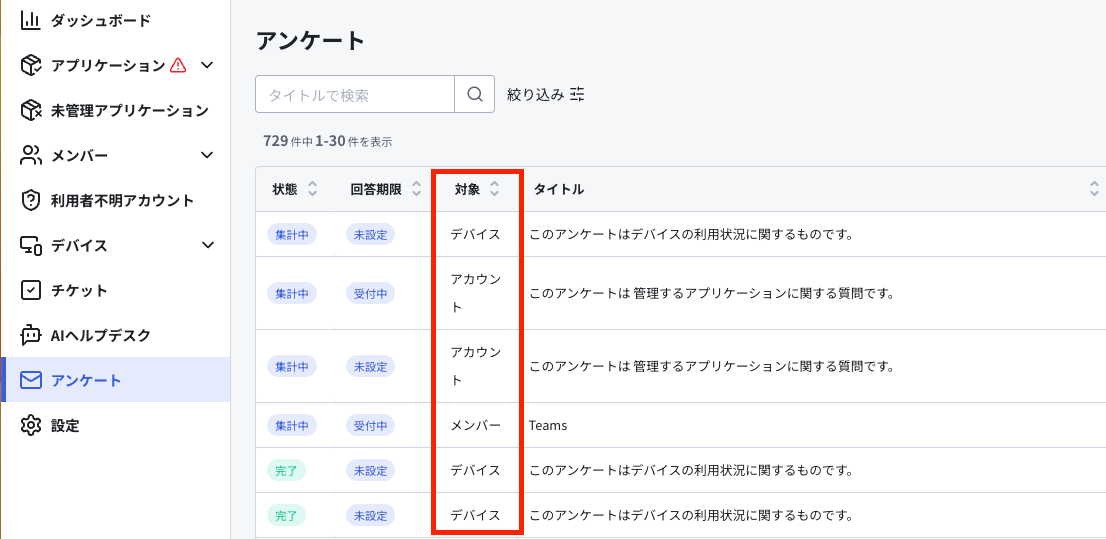Click the 対象 column header label
The width and height of the screenshot is (1106, 539).
[468, 189]
